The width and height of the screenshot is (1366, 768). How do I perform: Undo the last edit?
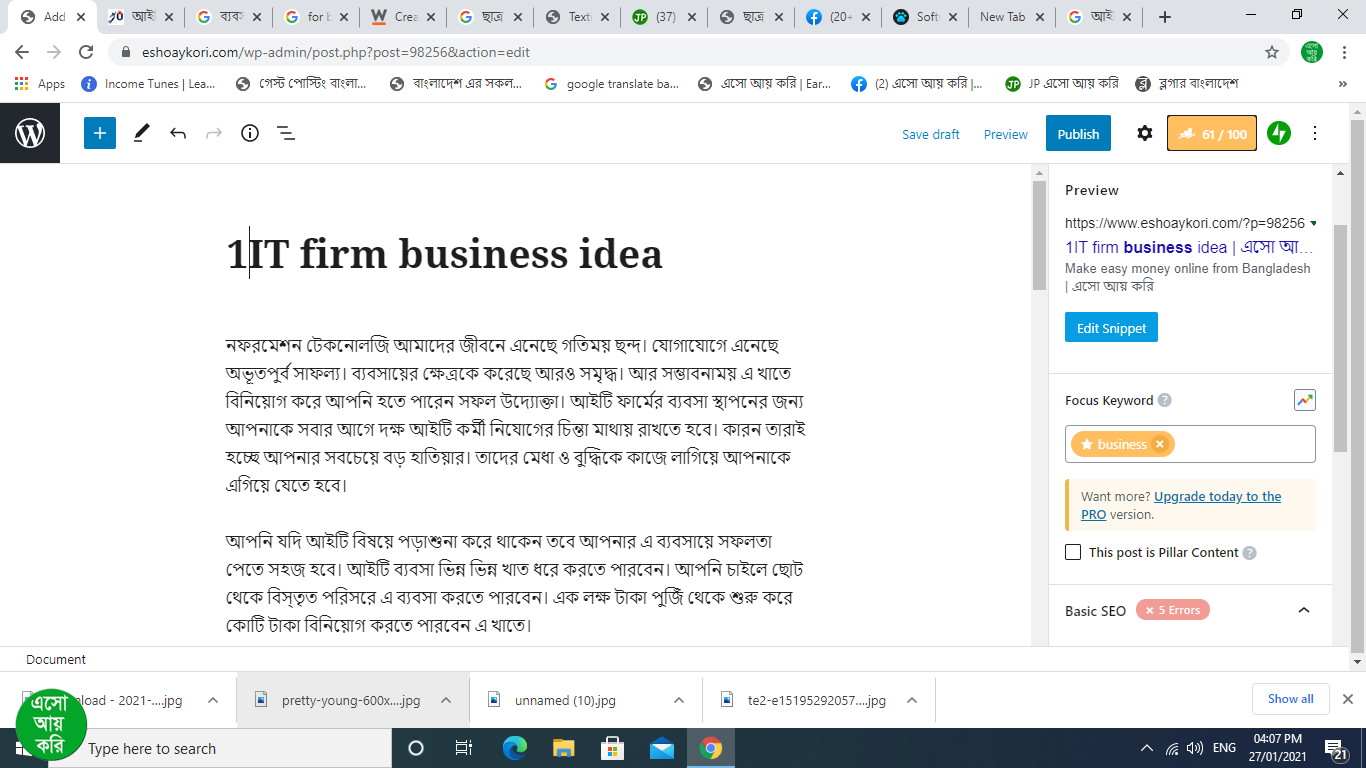click(178, 133)
